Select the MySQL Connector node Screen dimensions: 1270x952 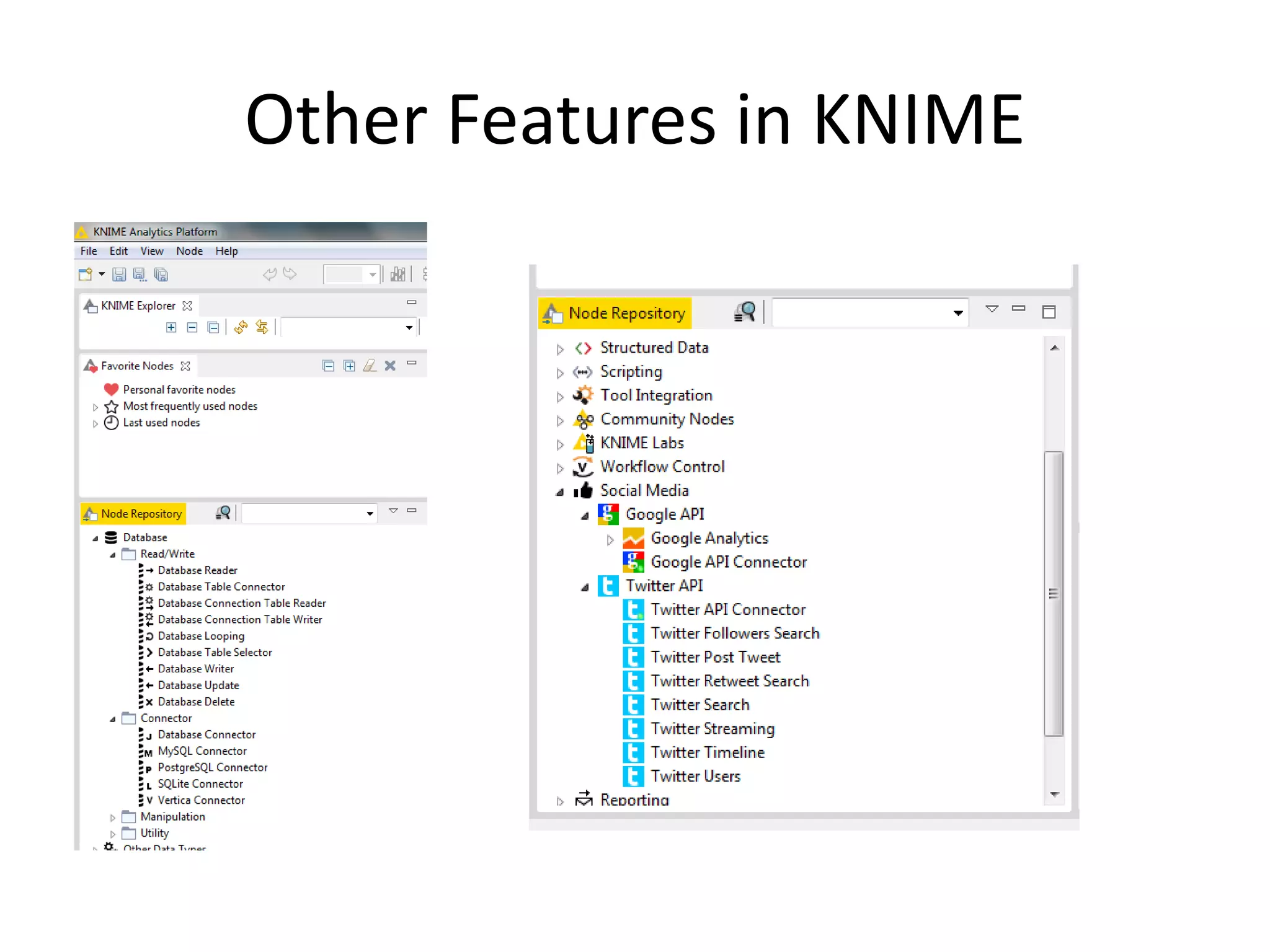202,751
